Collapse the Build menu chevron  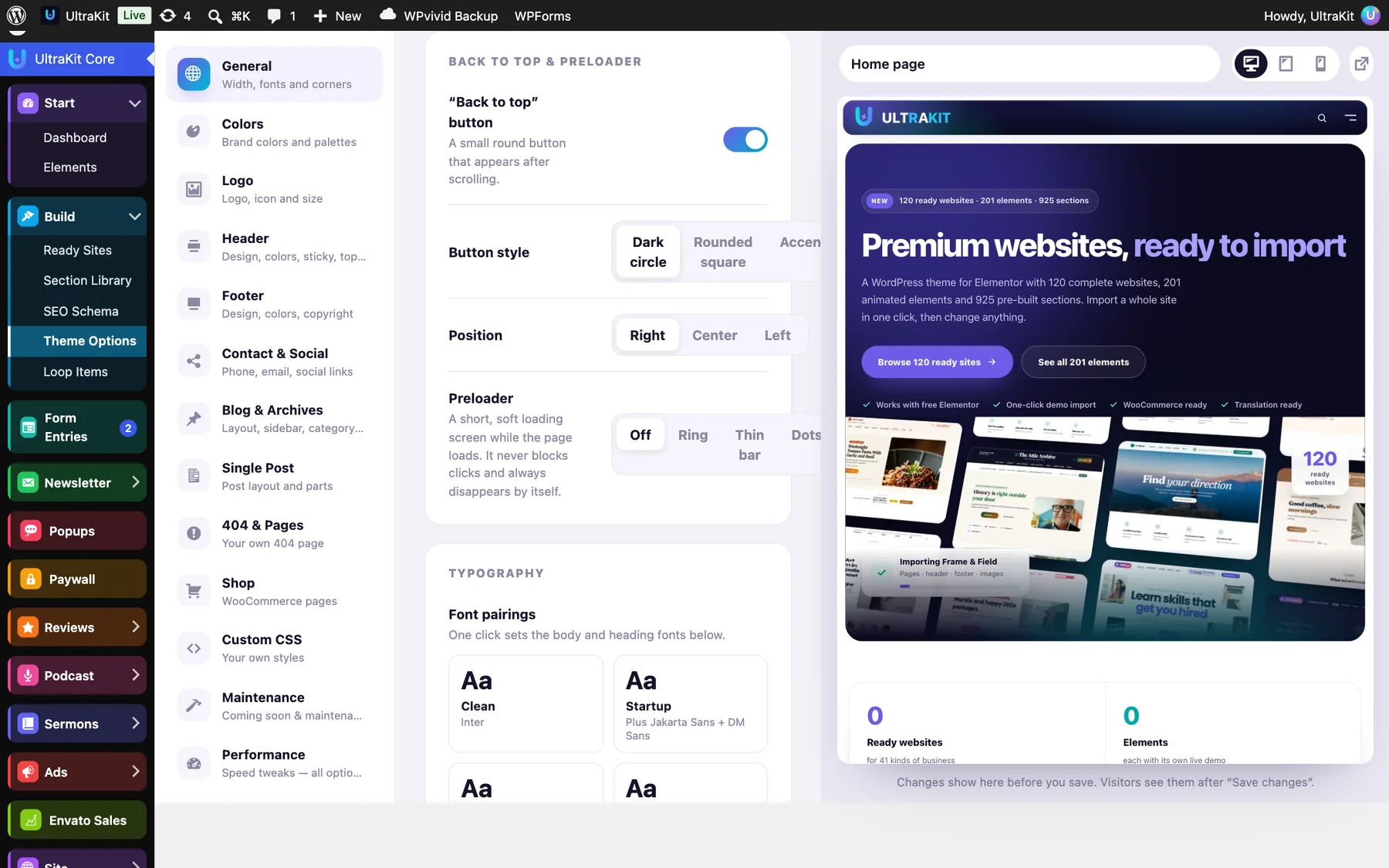point(135,217)
